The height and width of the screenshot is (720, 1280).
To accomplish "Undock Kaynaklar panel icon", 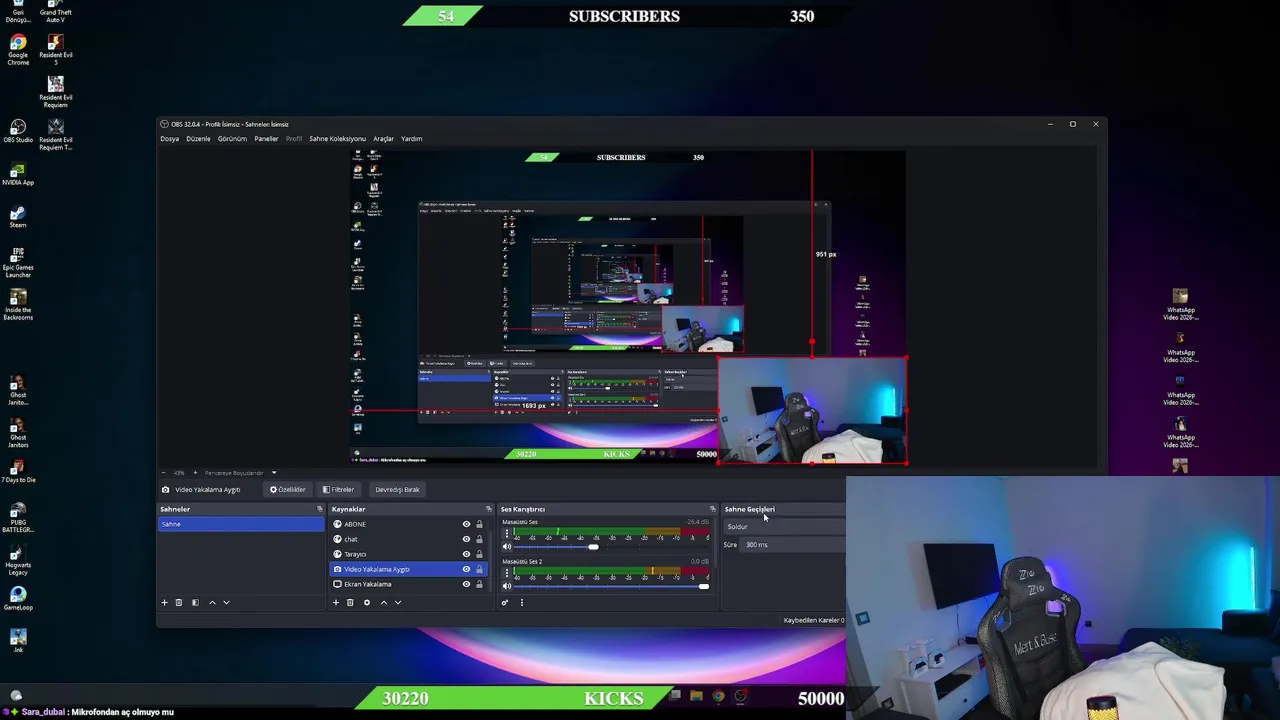I will point(489,509).
